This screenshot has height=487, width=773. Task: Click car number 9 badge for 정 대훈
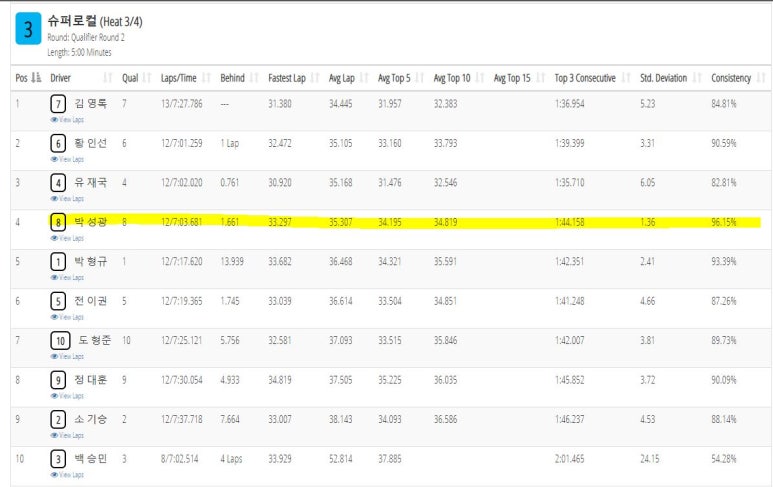tap(58, 380)
